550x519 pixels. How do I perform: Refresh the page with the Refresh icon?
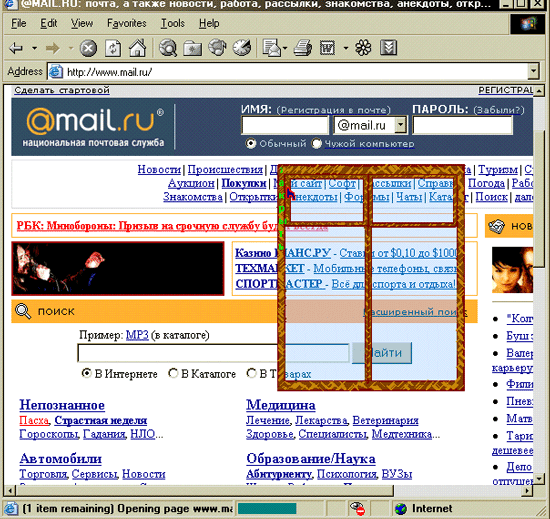pyautogui.click(x=113, y=48)
